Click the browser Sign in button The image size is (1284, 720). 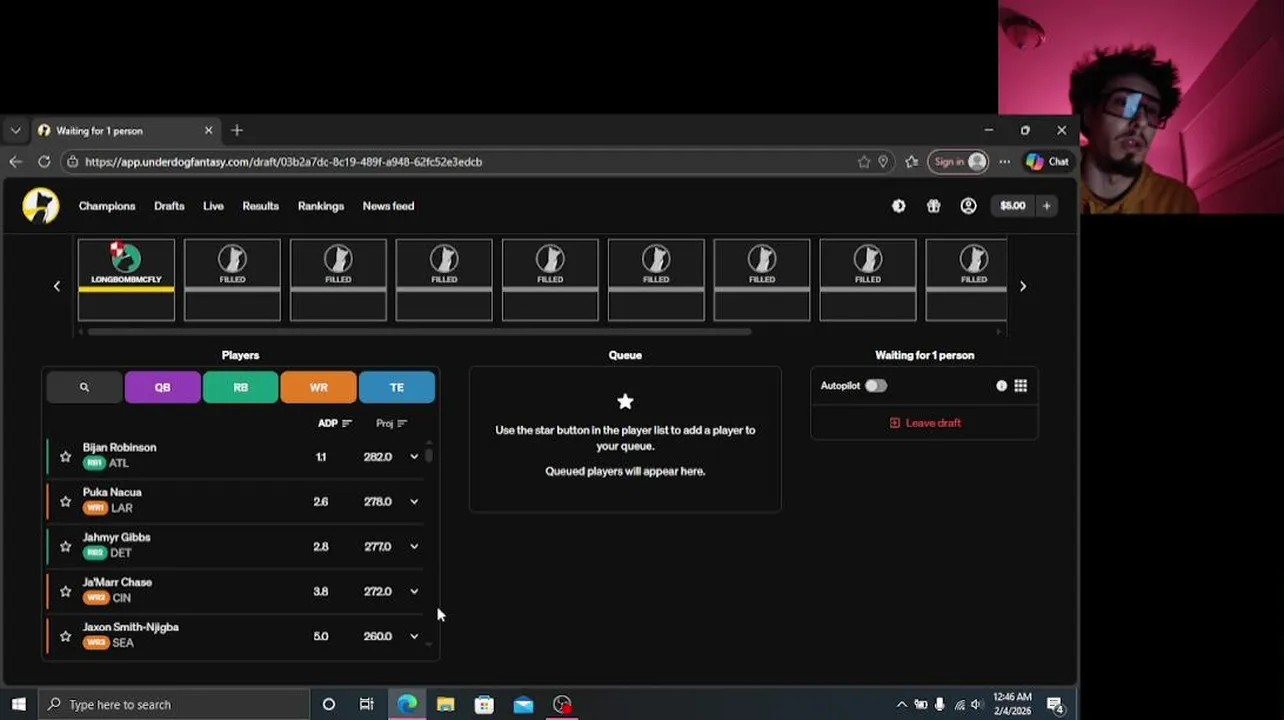click(958, 161)
